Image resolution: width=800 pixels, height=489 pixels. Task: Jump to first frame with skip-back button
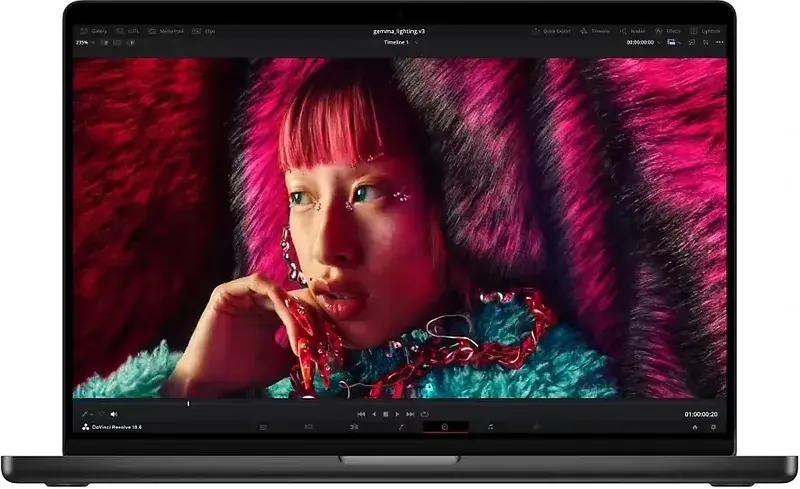pyautogui.click(x=361, y=414)
